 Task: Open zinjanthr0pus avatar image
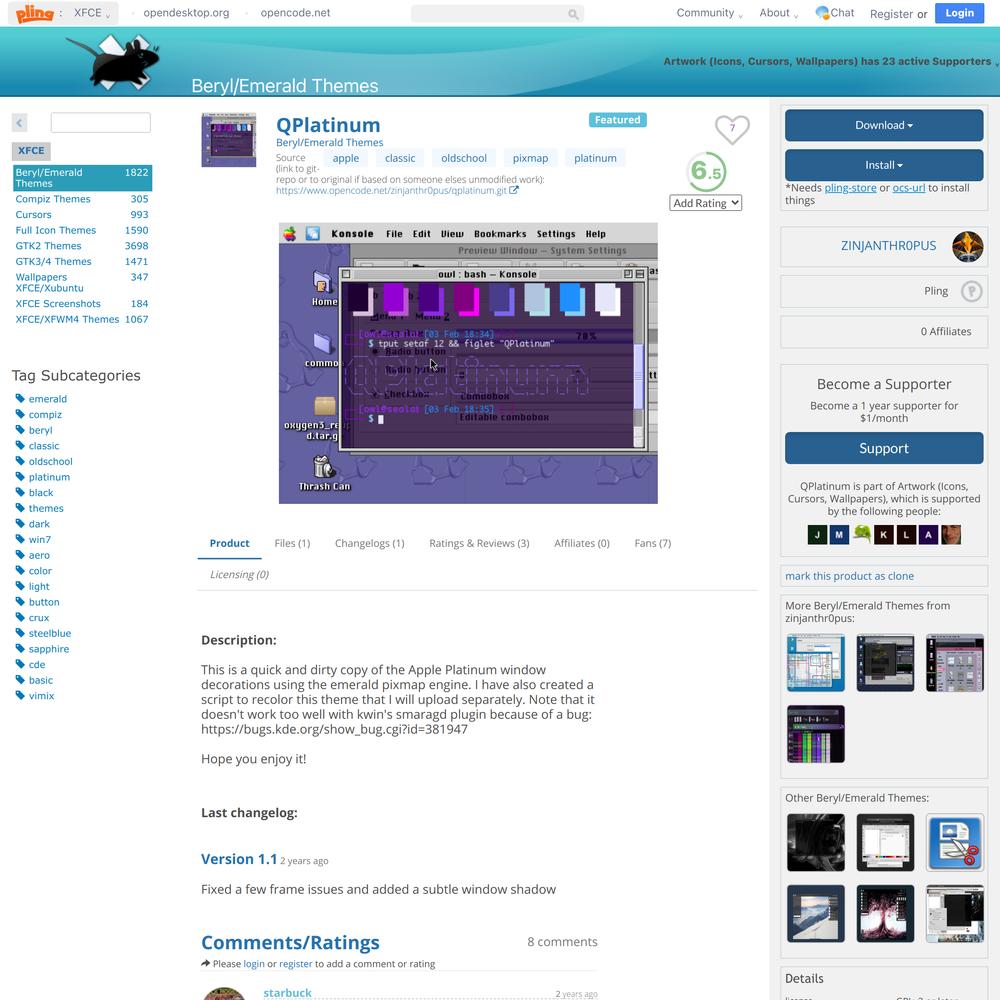967,247
